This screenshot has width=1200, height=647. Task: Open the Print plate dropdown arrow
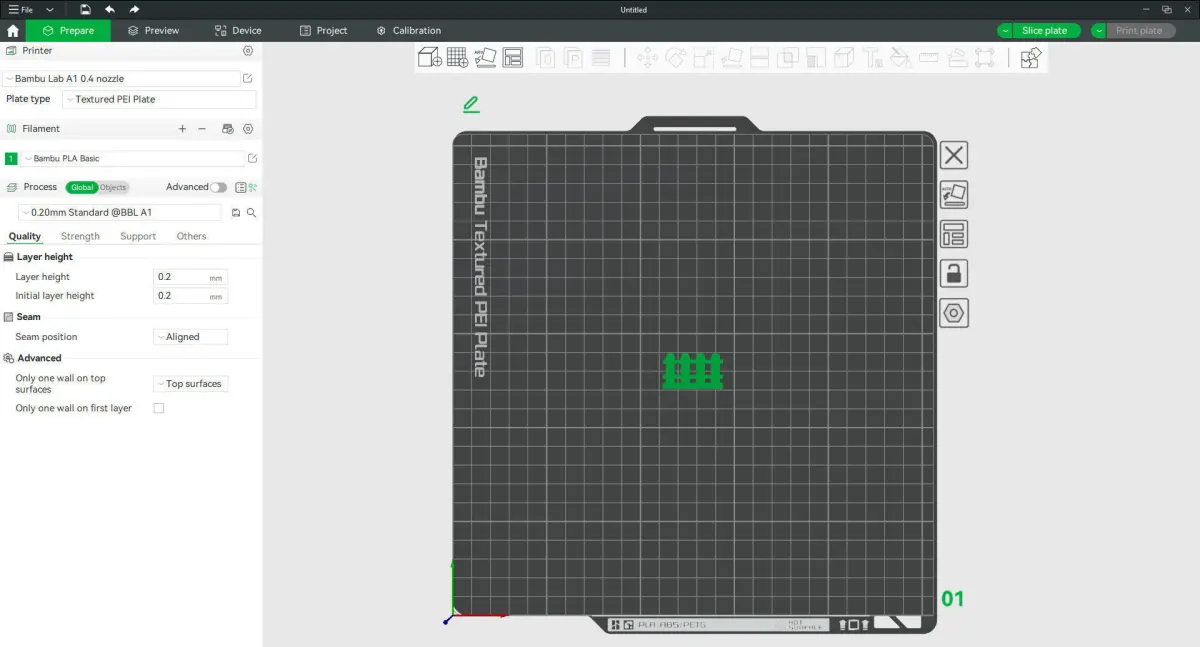click(x=1099, y=31)
